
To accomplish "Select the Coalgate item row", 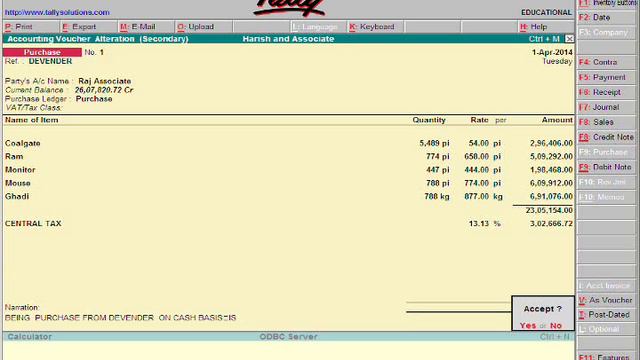I will (x=289, y=143).
